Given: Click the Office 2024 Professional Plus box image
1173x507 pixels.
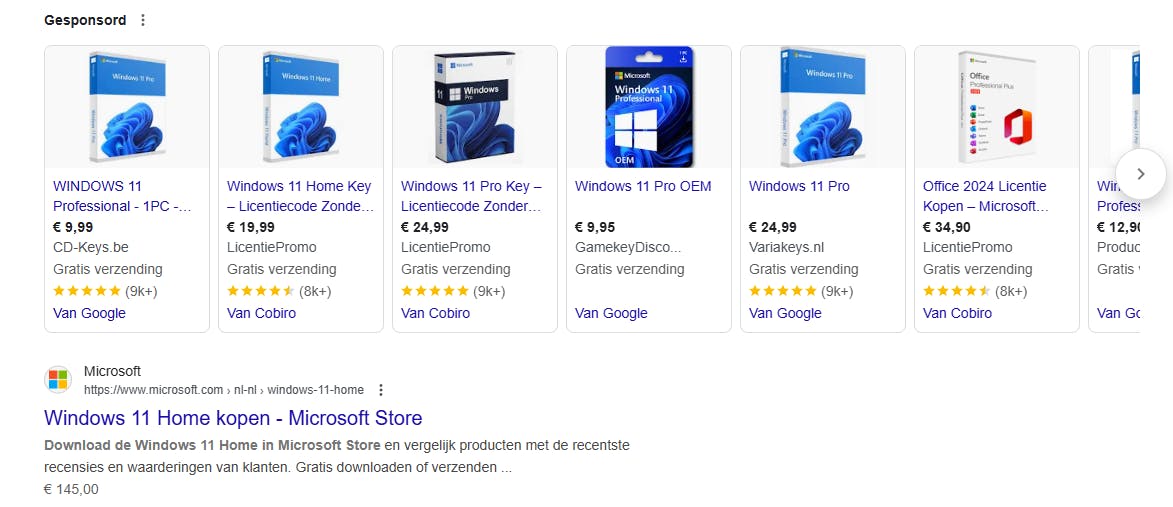Looking at the screenshot, I should (997, 107).
